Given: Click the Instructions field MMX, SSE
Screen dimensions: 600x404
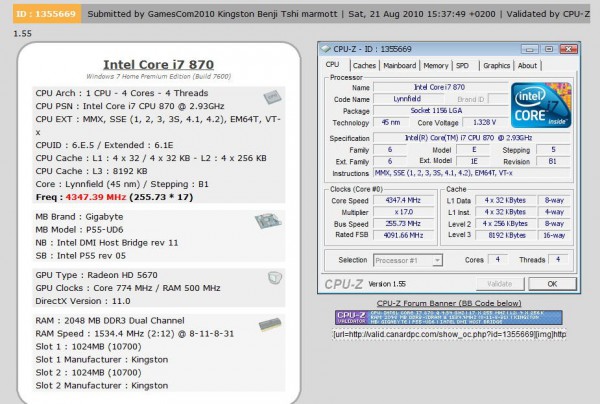Looking at the screenshot, I should tap(471, 173).
